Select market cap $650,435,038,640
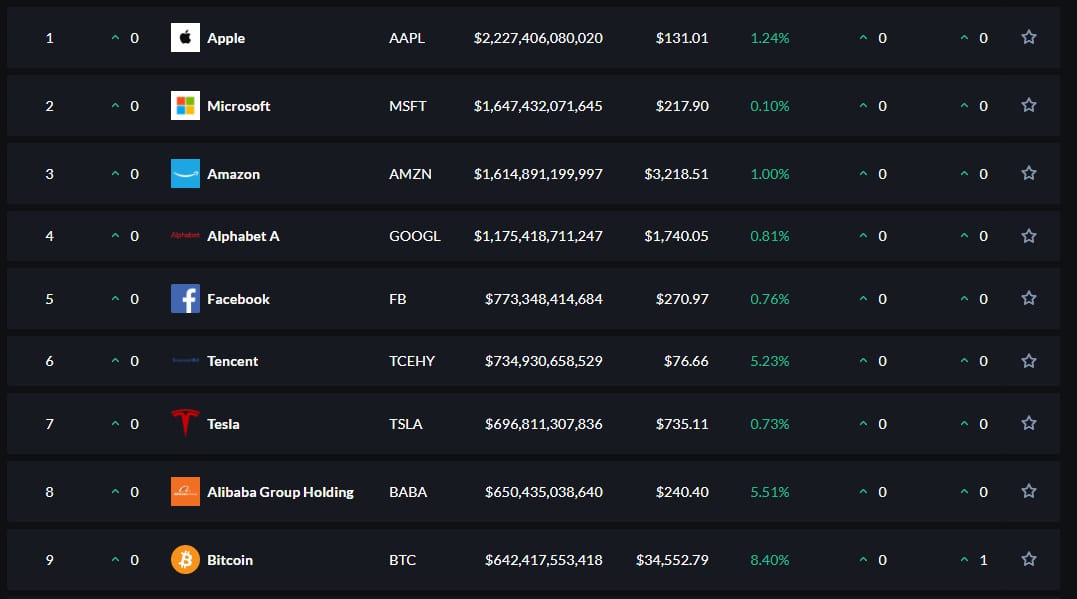 coord(543,493)
